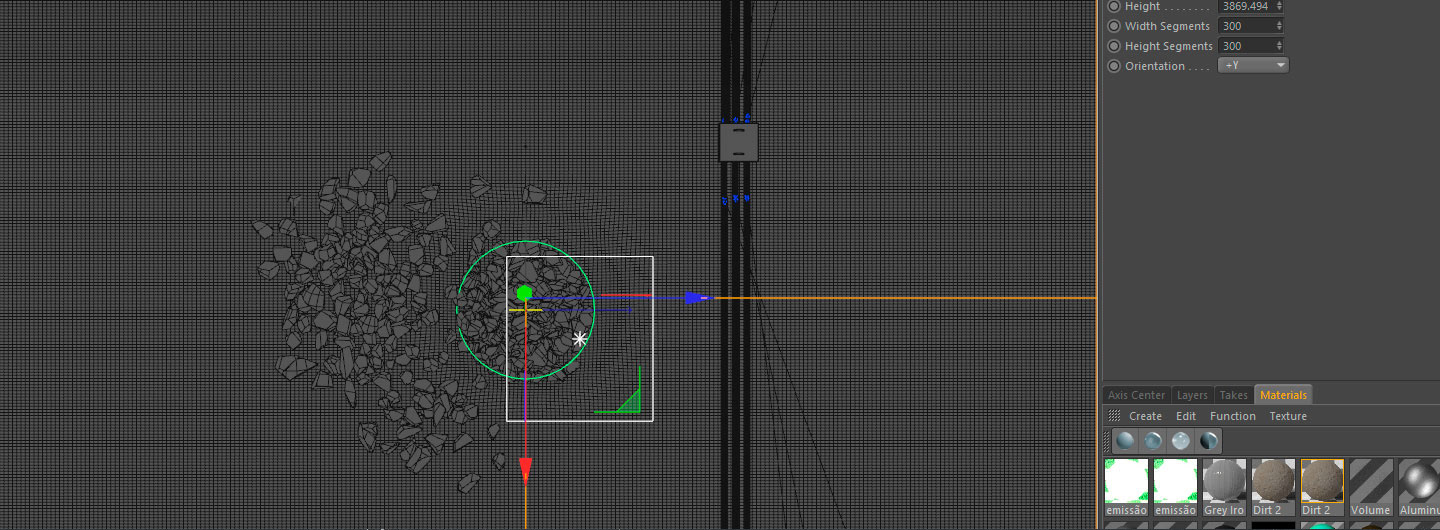Switch to the Axis Center tab

1136,395
